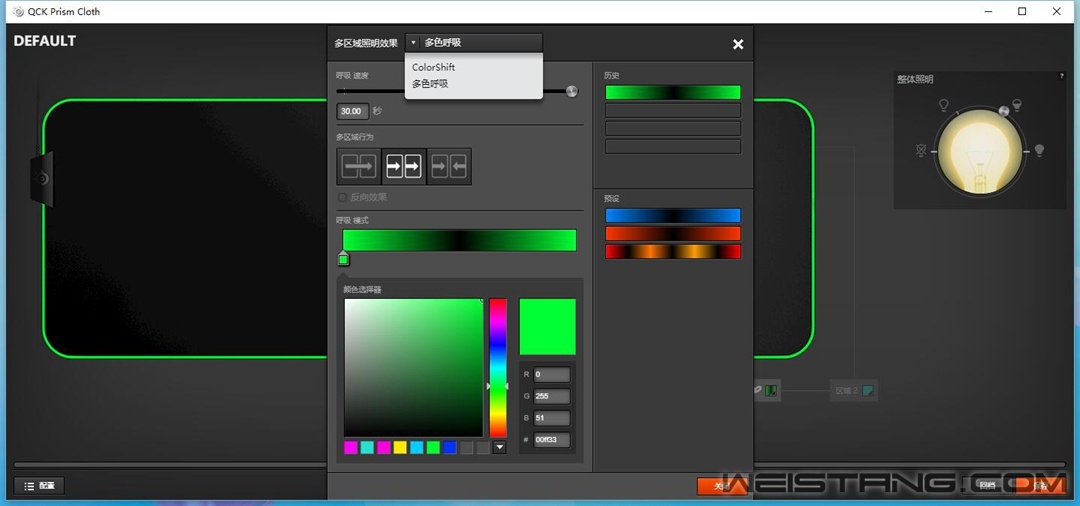Click the dropdown arrow beside 多色呼吸
1080x506 pixels.
click(x=413, y=43)
